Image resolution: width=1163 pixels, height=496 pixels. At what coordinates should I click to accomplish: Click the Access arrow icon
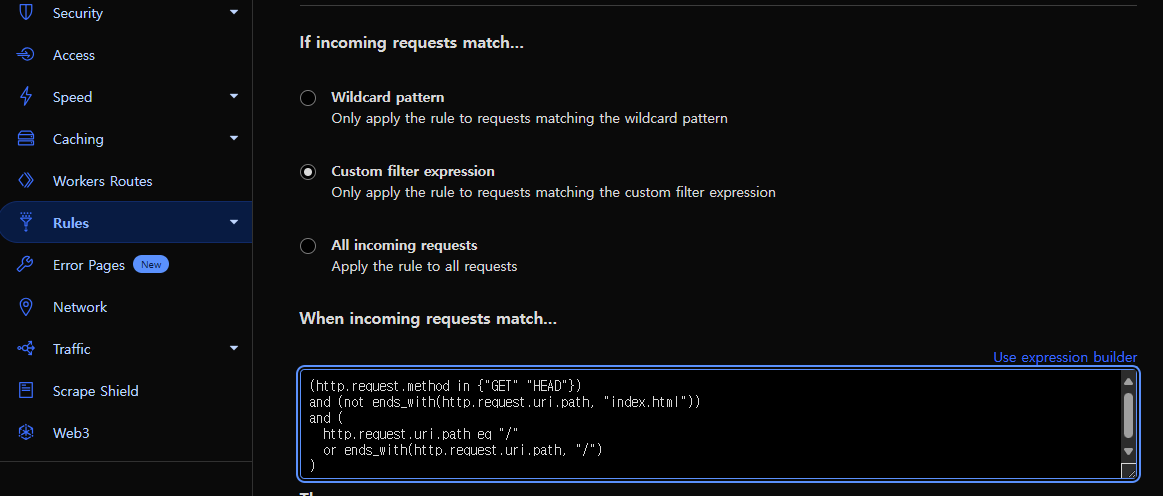click(26, 55)
